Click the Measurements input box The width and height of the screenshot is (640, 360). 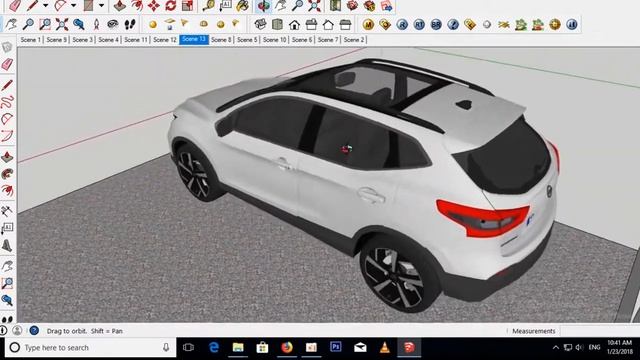pos(600,331)
